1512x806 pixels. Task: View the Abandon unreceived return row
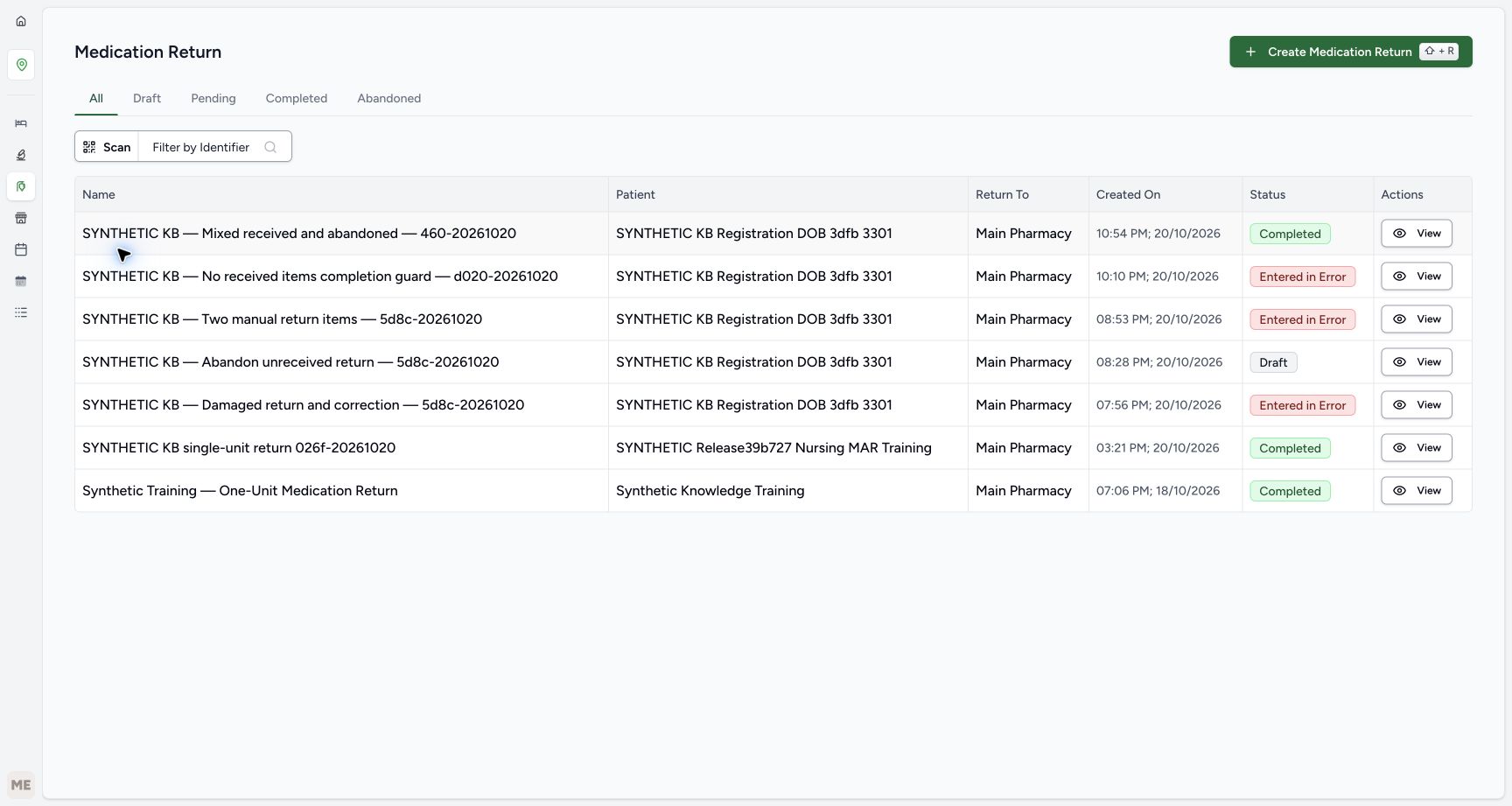(1417, 362)
